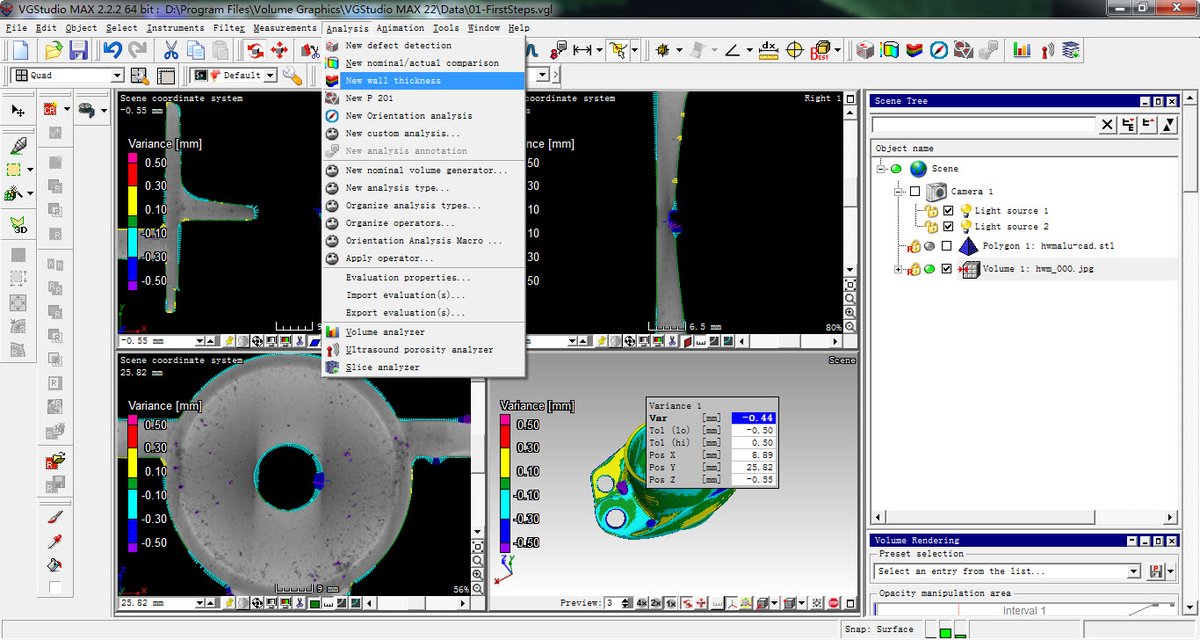
Task: Uncheck the Volume 1 hwm_000.jpg checkbox
Action: click(x=946, y=269)
